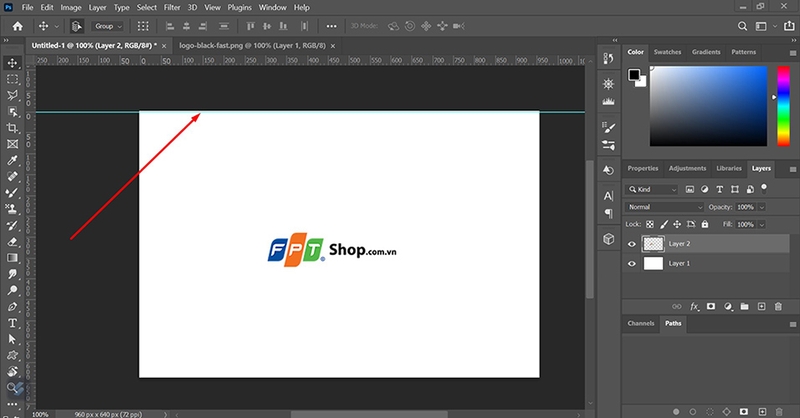The width and height of the screenshot is (800, 418).
Task: Switch to logo-black-fast.png document tab
Action: coord(253,45)
